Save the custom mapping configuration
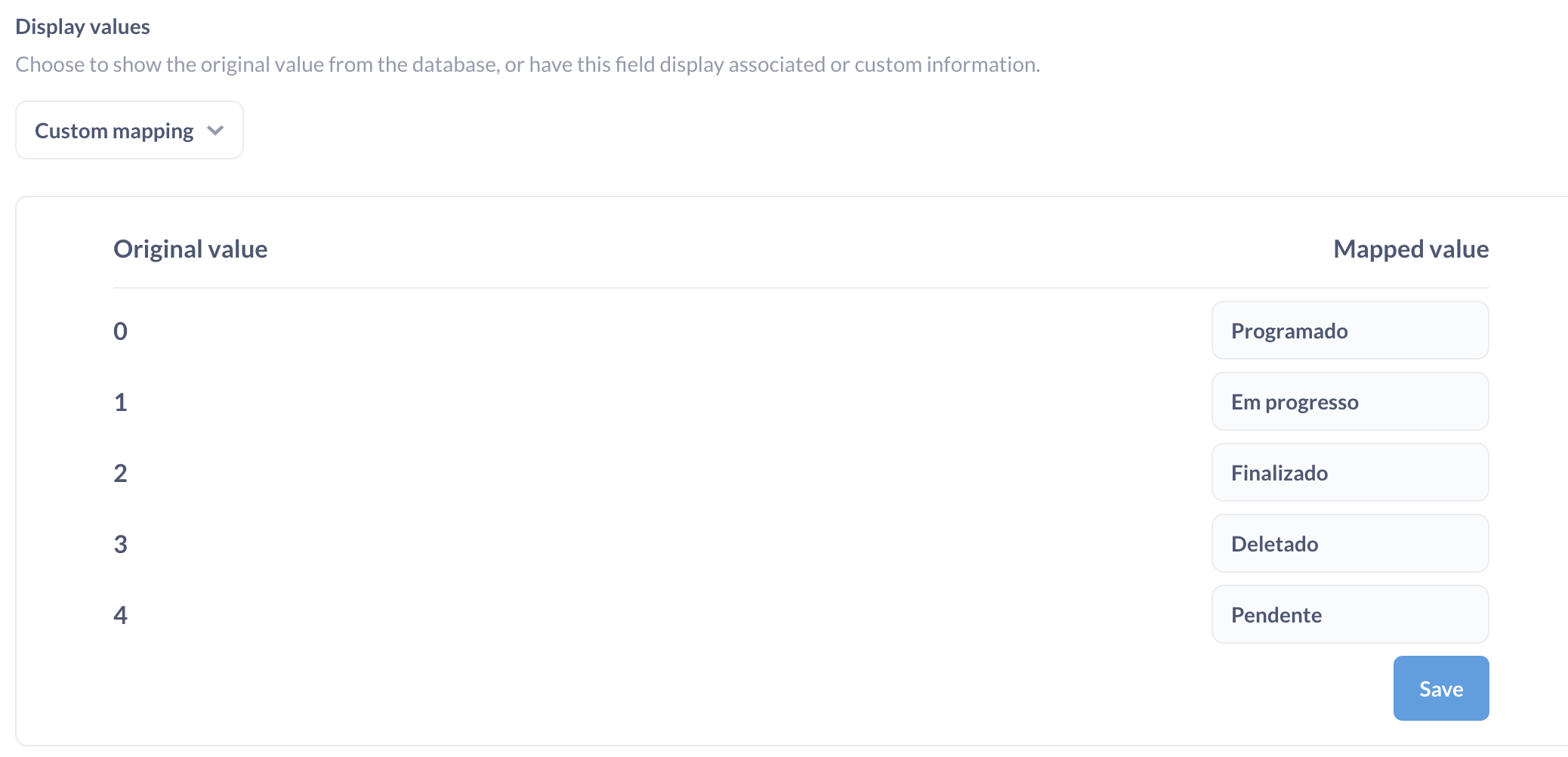 1440,687
